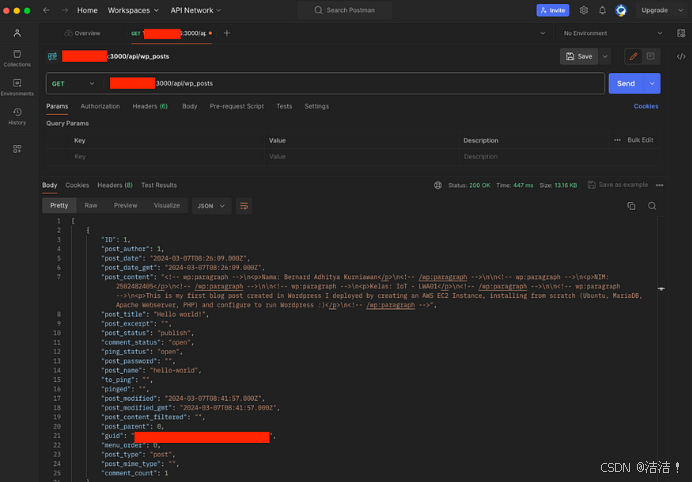Click the user profile icon in sidebar
Image resolution: width=692 pixels, height=482 pixels.
(17, 33)
